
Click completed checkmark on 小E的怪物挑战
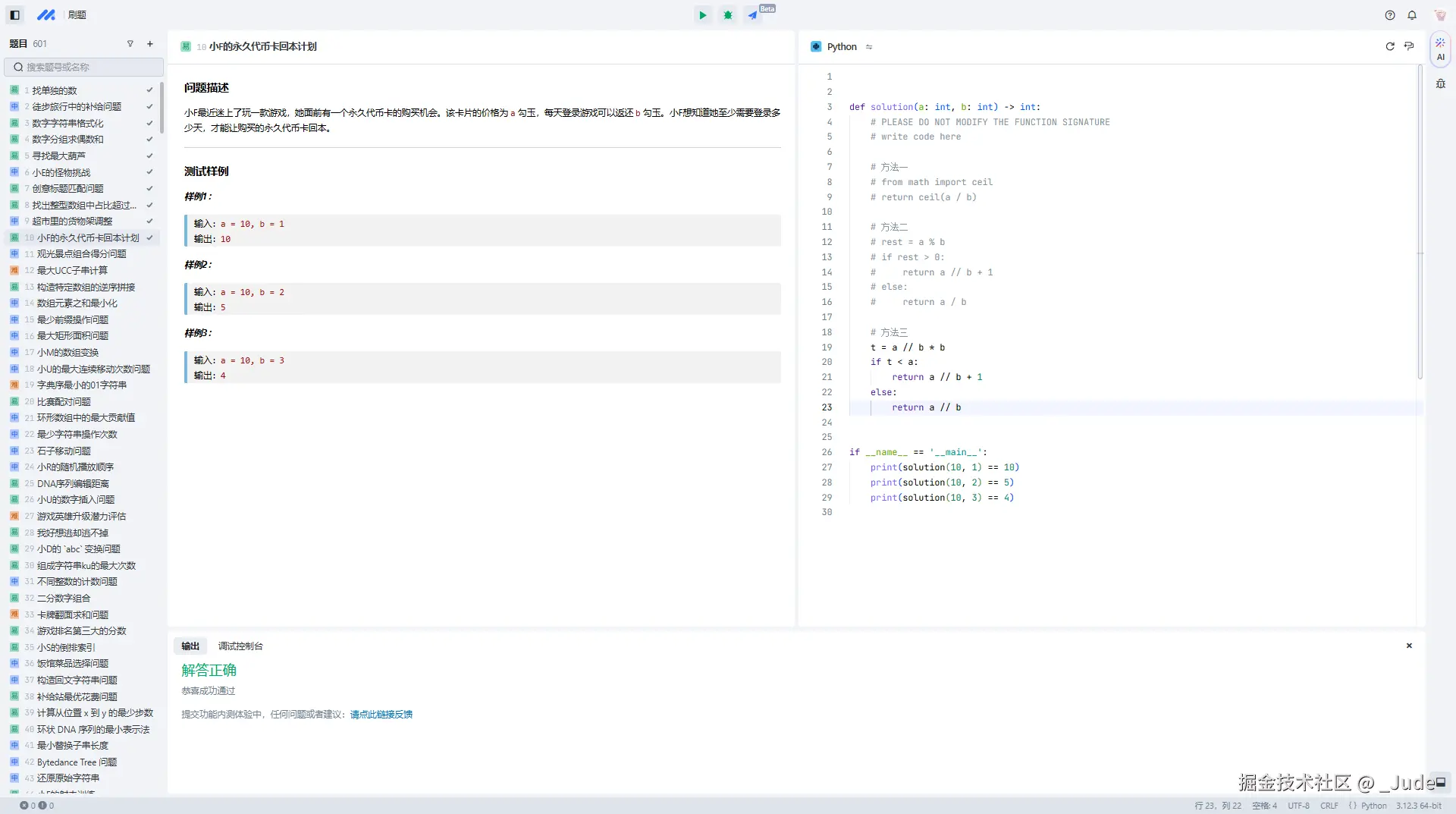pos(149,172)
